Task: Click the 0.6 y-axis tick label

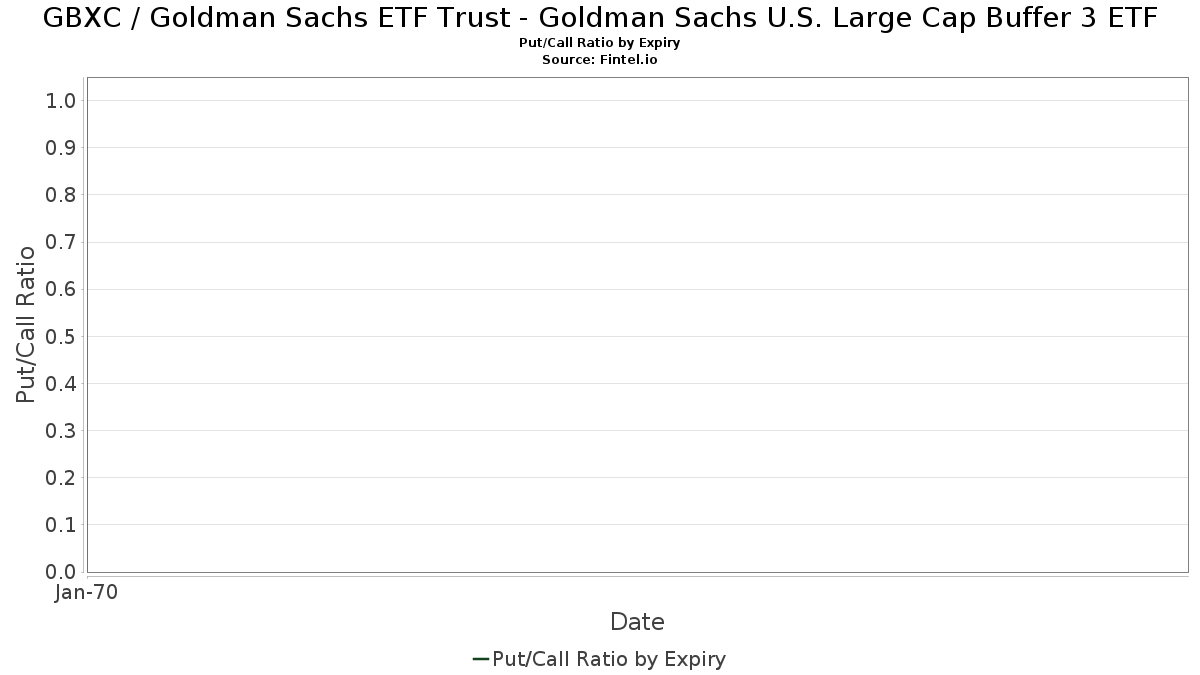Action: (61, 289)
